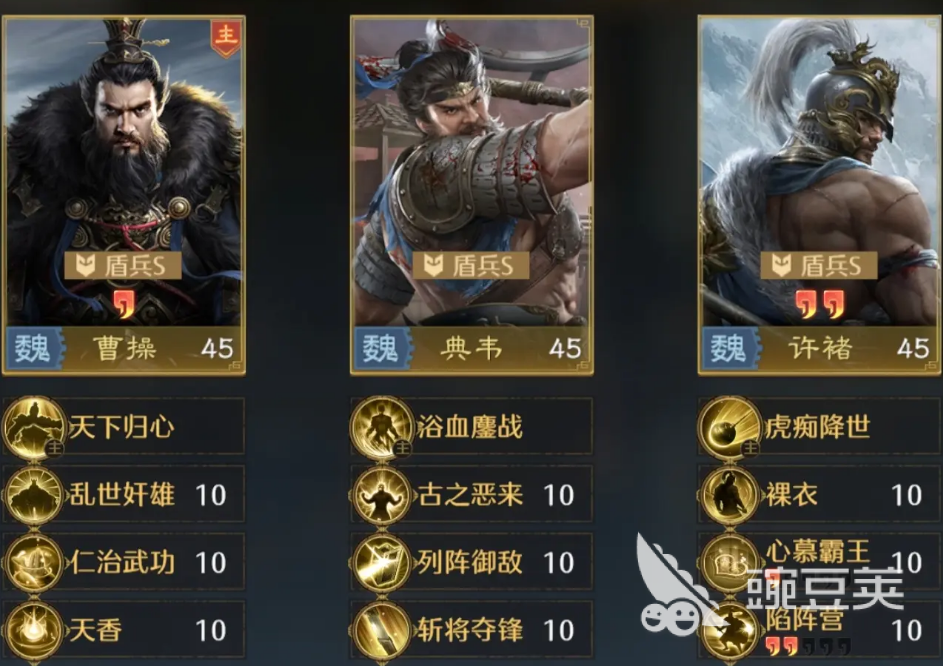The image size is (943, 666).
Task: Tap the 天香 skill icon
Action: (34, 630)
